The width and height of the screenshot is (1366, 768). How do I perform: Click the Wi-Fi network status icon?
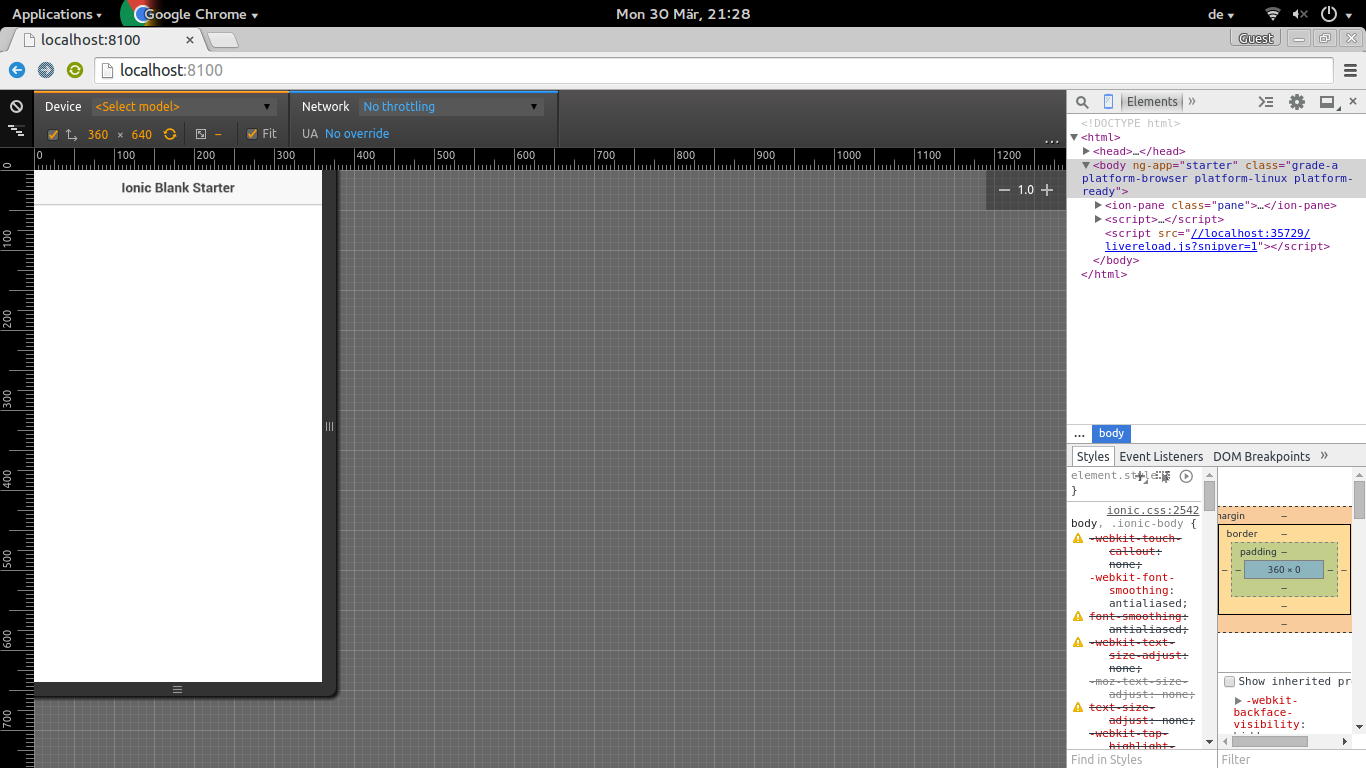click(x=1272, y=14)
